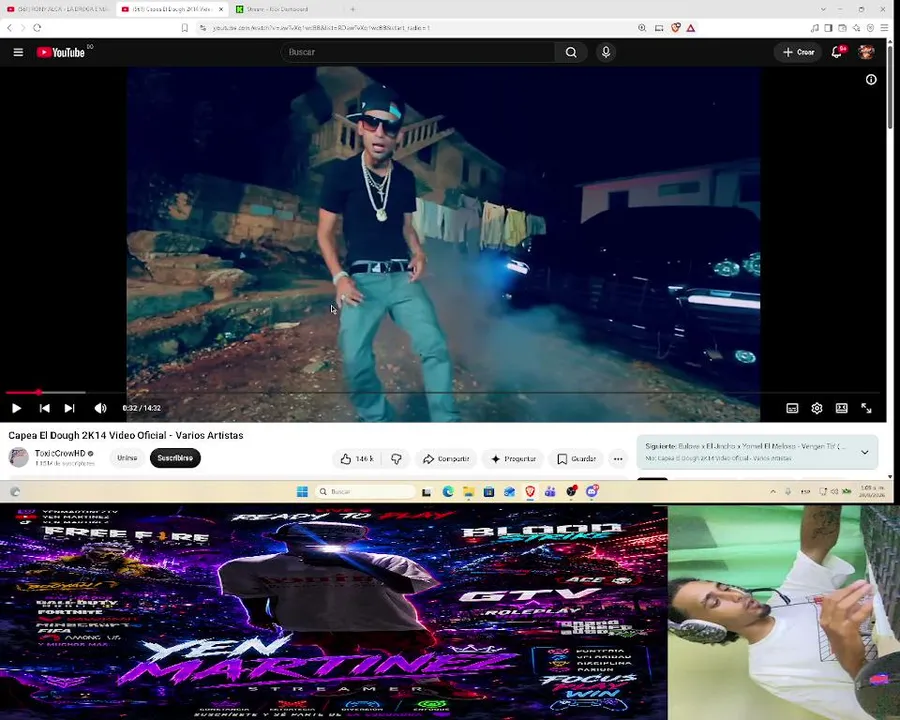This screenshot has width=900, height=720.
Task: Click the magnifier search button on YouTube
Action: point(571,52)
